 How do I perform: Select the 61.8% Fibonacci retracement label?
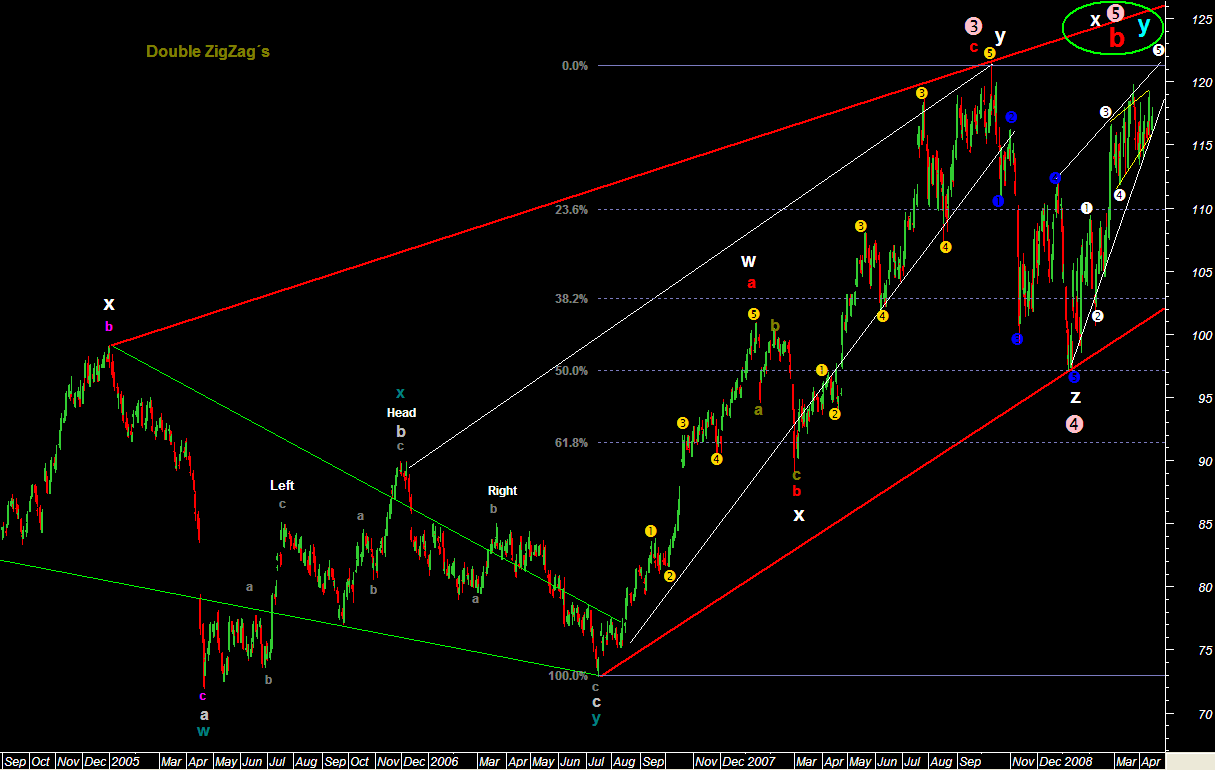[x=572, y=443]
